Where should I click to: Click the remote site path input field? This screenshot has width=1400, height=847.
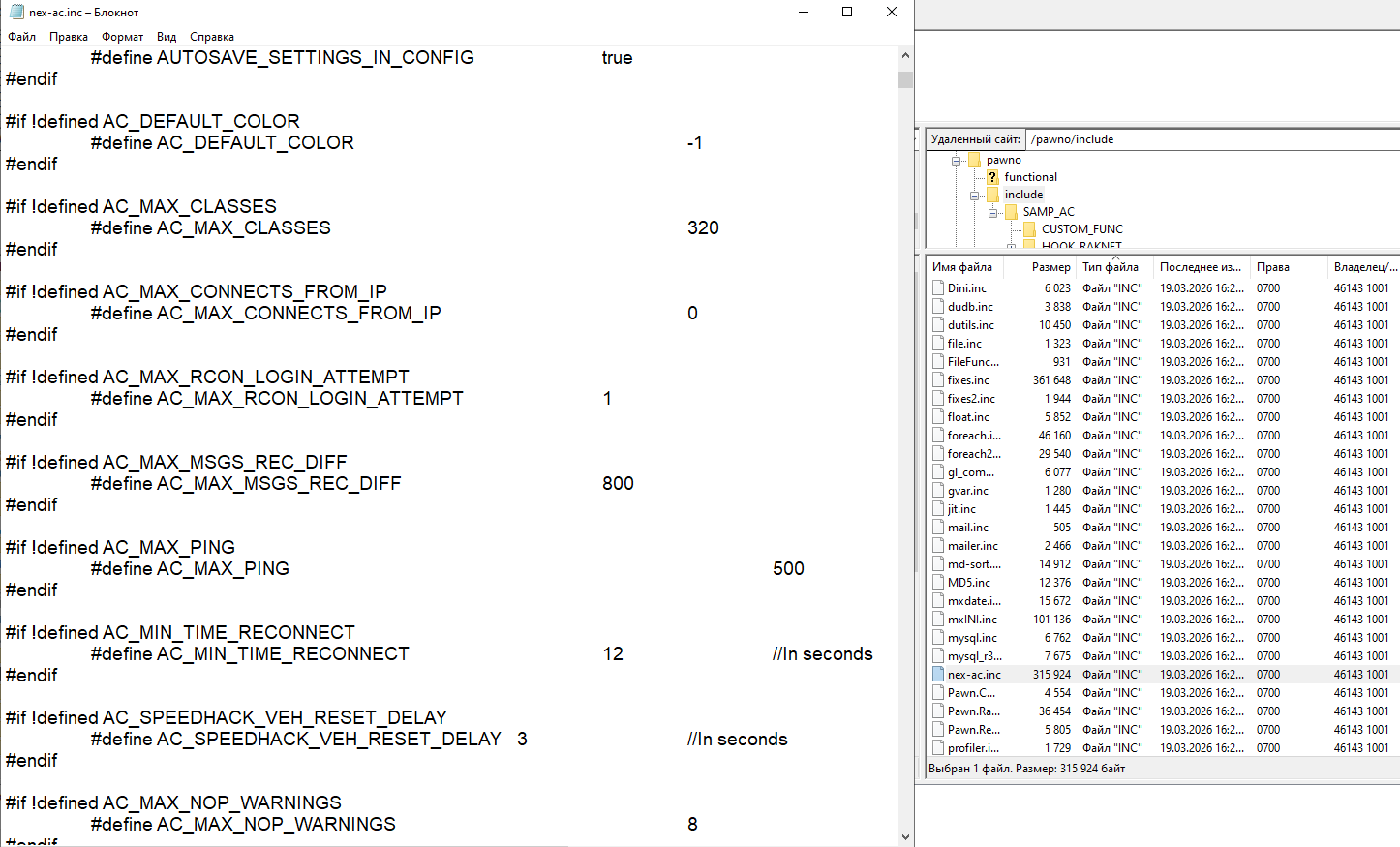1210,139
